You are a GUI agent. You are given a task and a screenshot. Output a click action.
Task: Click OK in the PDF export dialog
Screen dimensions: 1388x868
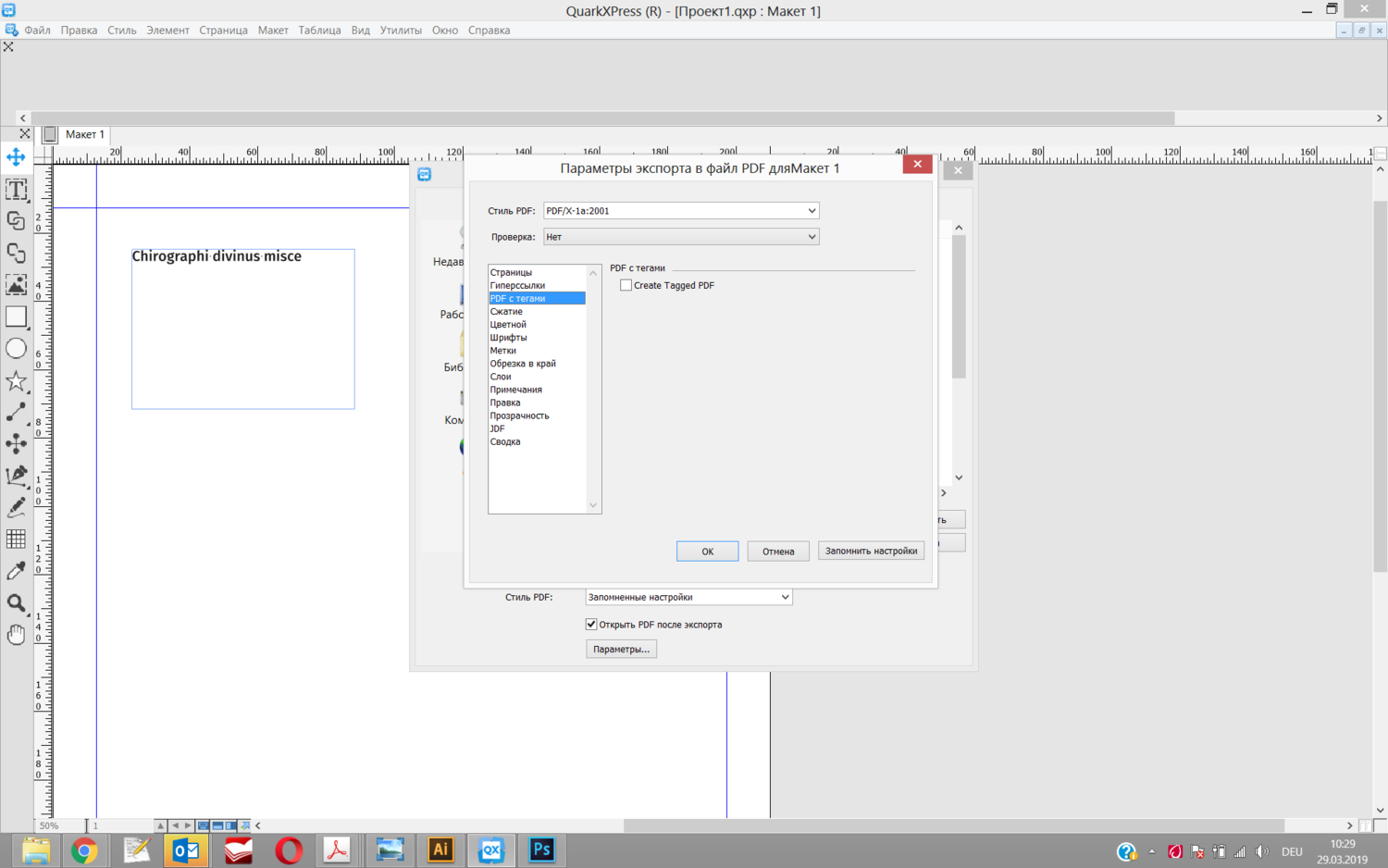707,552
